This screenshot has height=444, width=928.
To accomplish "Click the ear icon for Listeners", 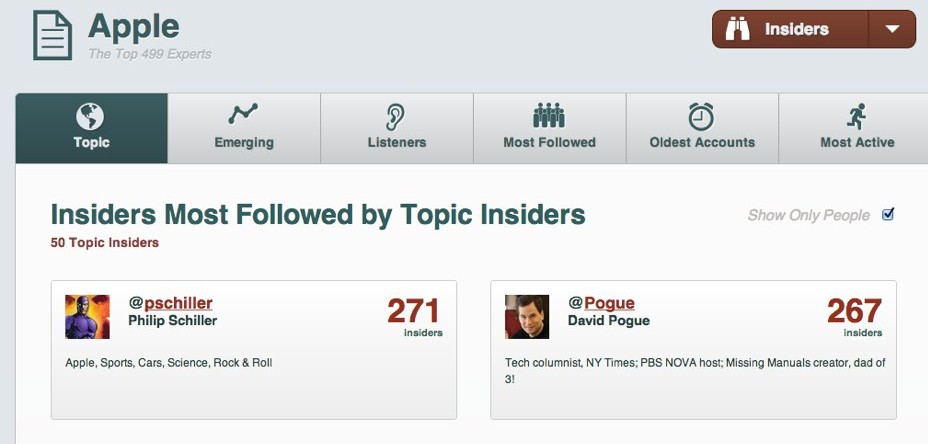I will pos(396,116).
